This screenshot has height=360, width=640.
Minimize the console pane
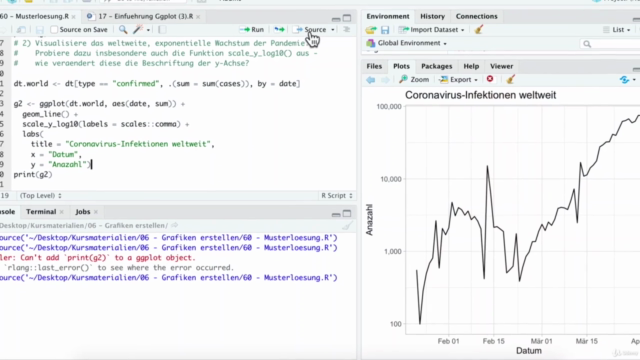point(336,214)
